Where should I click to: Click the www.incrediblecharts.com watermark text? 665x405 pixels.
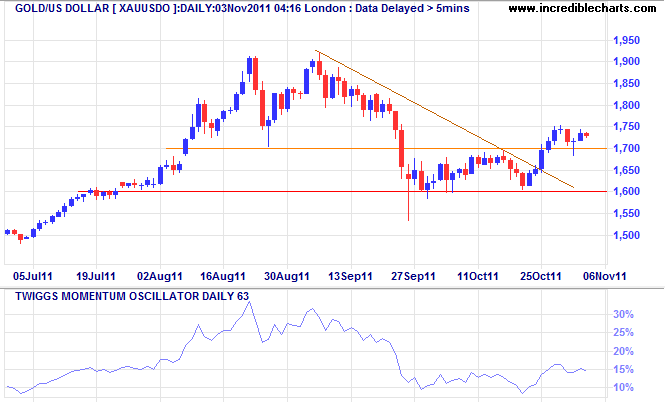(x=582, y=8)
